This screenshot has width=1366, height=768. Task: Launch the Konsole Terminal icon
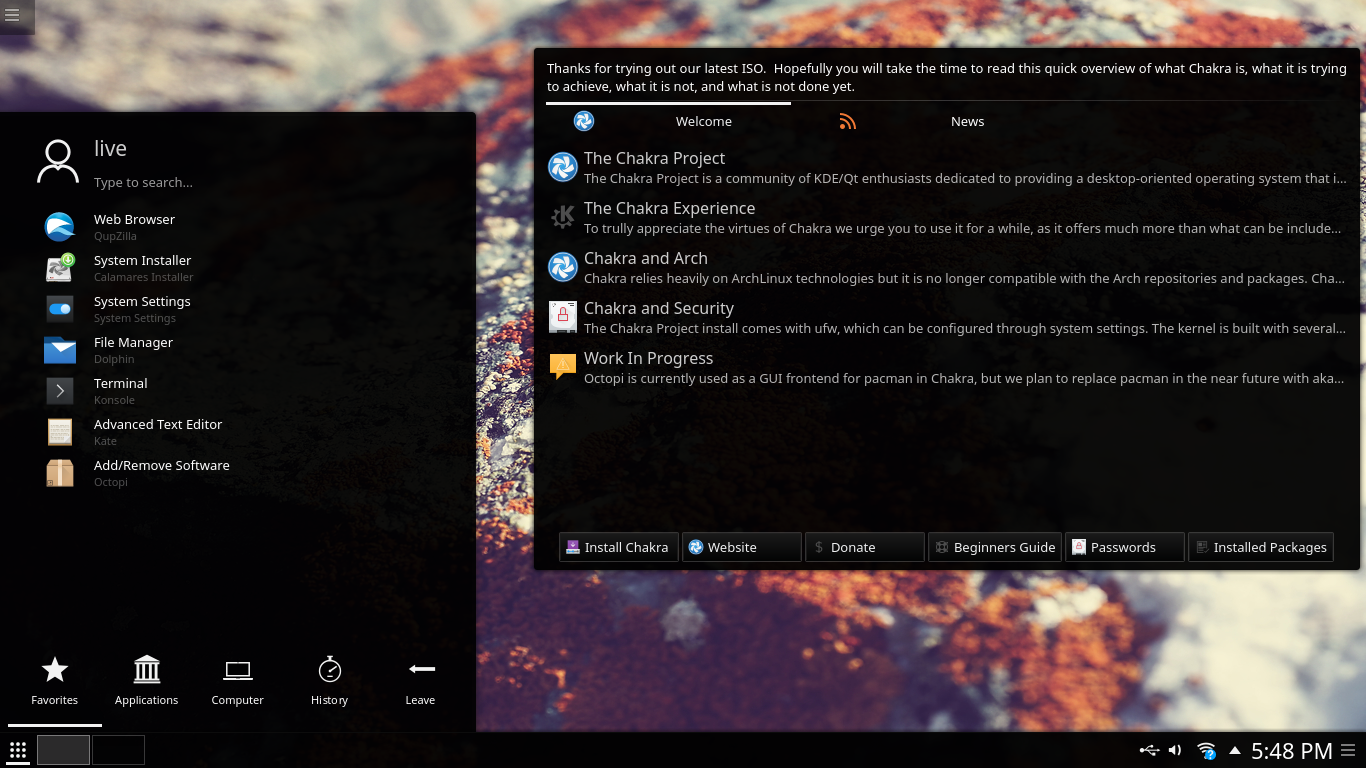click(60, 391)
